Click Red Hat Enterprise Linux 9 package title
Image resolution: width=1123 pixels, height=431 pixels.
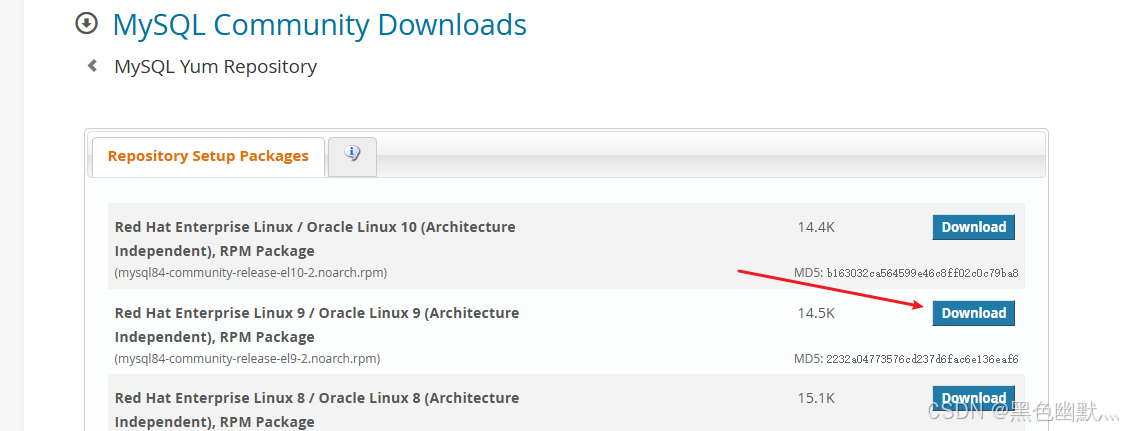point(317,324)
